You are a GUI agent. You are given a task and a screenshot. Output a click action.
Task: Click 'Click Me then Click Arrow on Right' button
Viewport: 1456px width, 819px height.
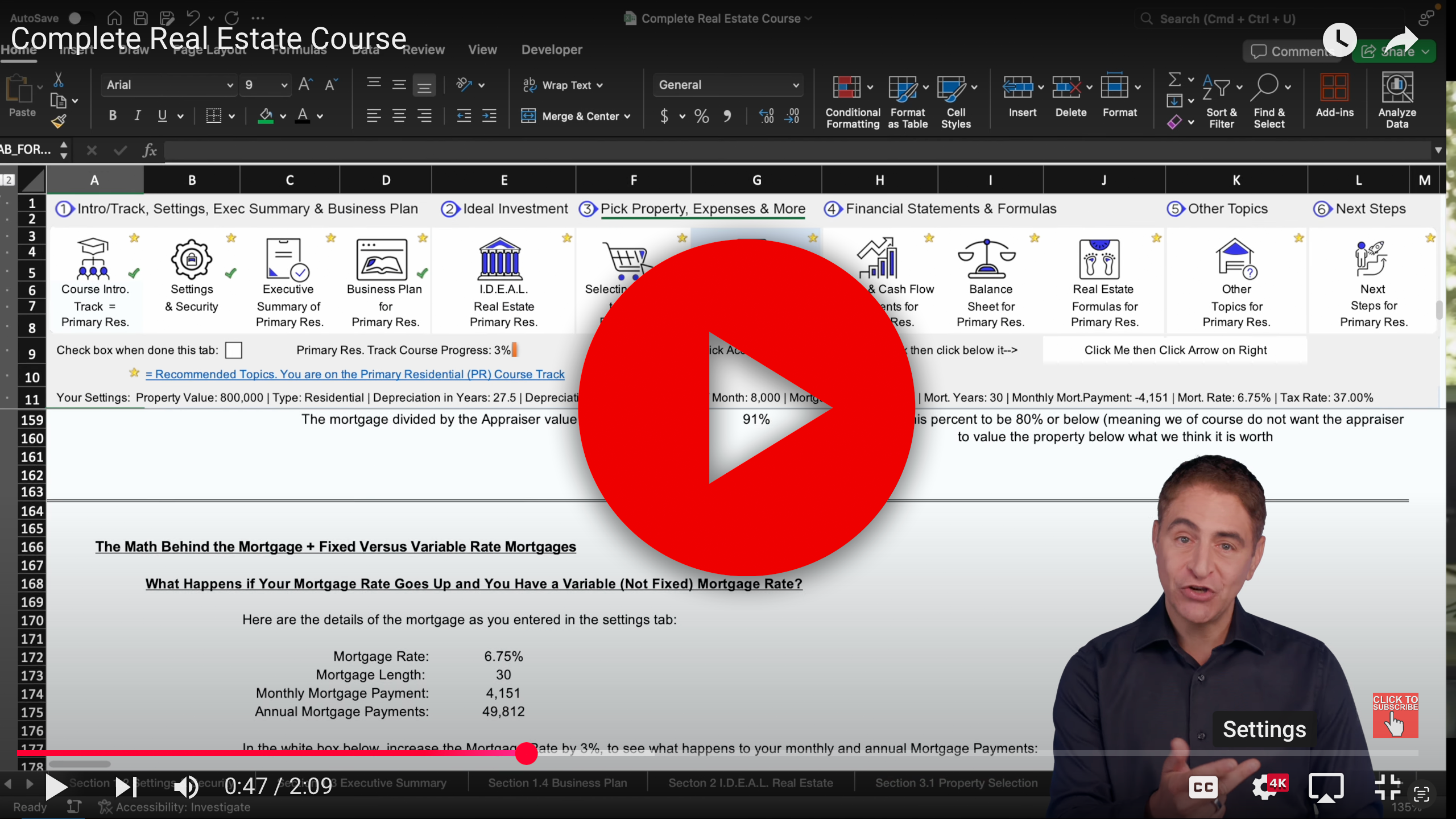[x=1175, y=350]
